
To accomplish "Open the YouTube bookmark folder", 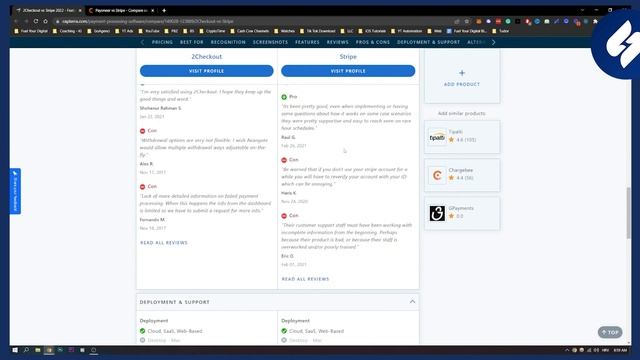I will (x=149, y=31).
